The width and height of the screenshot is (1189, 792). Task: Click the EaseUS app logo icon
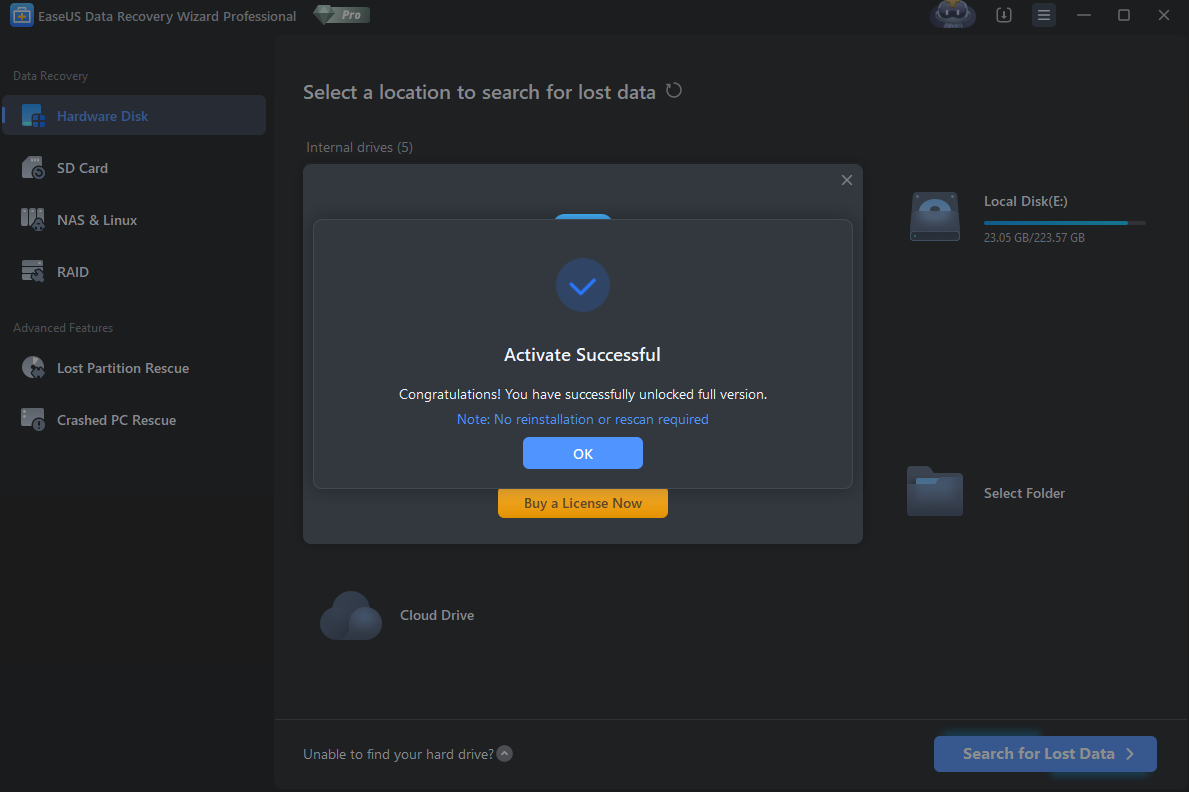pyautogui.click(x=21, y=15)
